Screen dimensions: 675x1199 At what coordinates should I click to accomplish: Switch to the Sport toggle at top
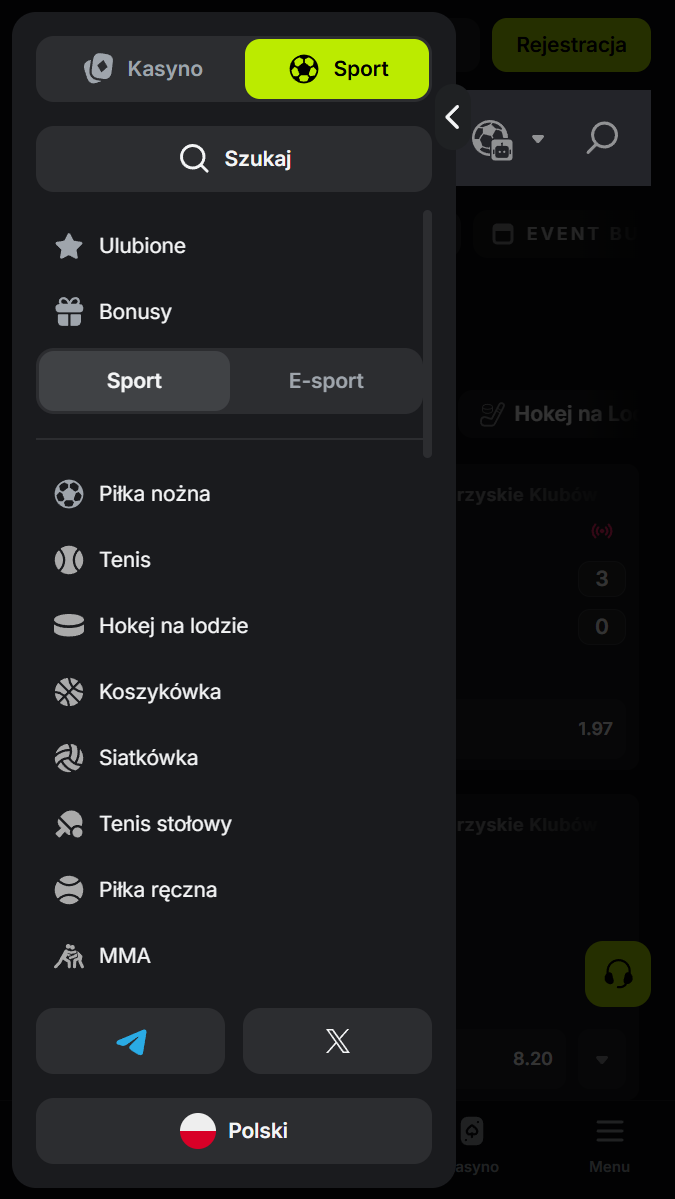pyautogui.click(x=337, y=69)
